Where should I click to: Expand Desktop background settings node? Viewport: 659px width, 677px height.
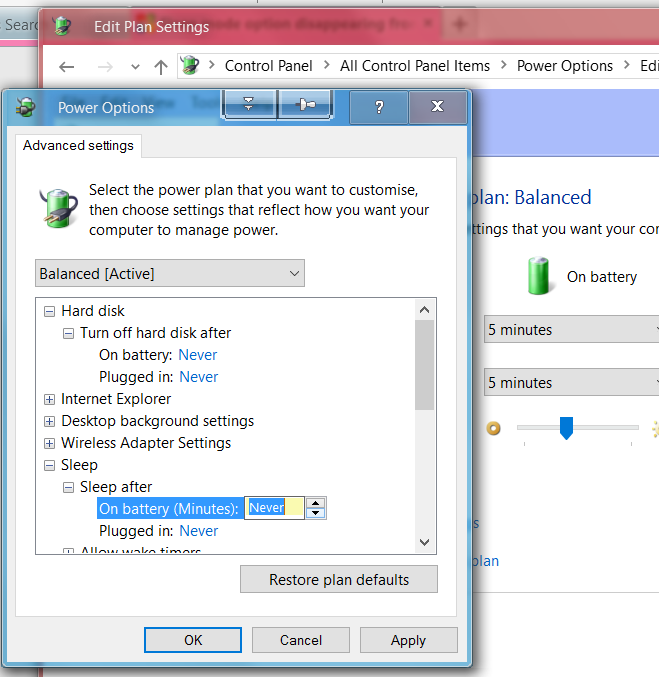[x=50, y=421]
